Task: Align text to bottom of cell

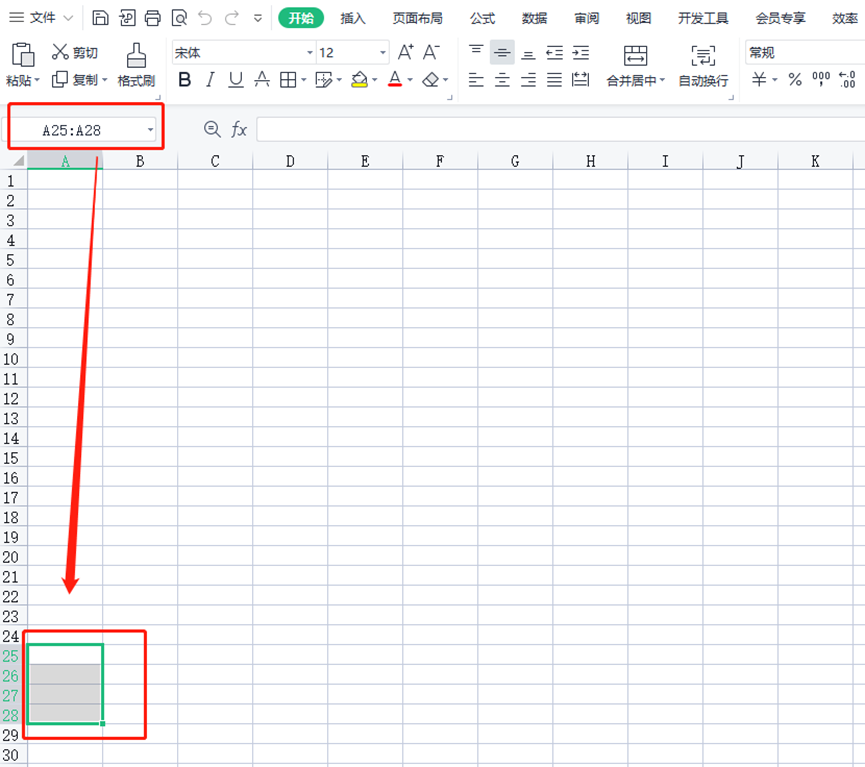Action: click(528, 54)
